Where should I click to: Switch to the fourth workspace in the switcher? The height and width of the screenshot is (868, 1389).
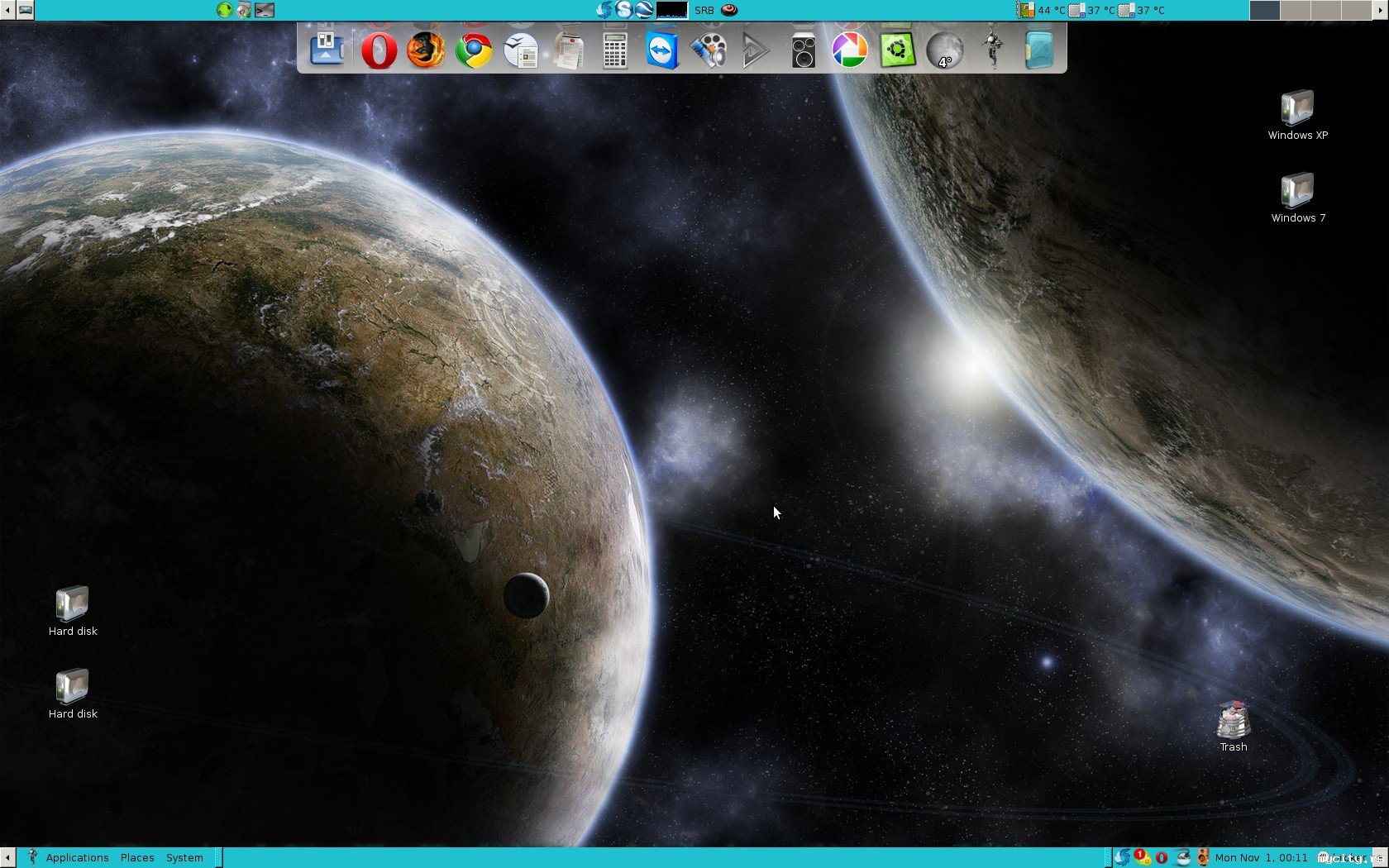tap(1357, 10)
